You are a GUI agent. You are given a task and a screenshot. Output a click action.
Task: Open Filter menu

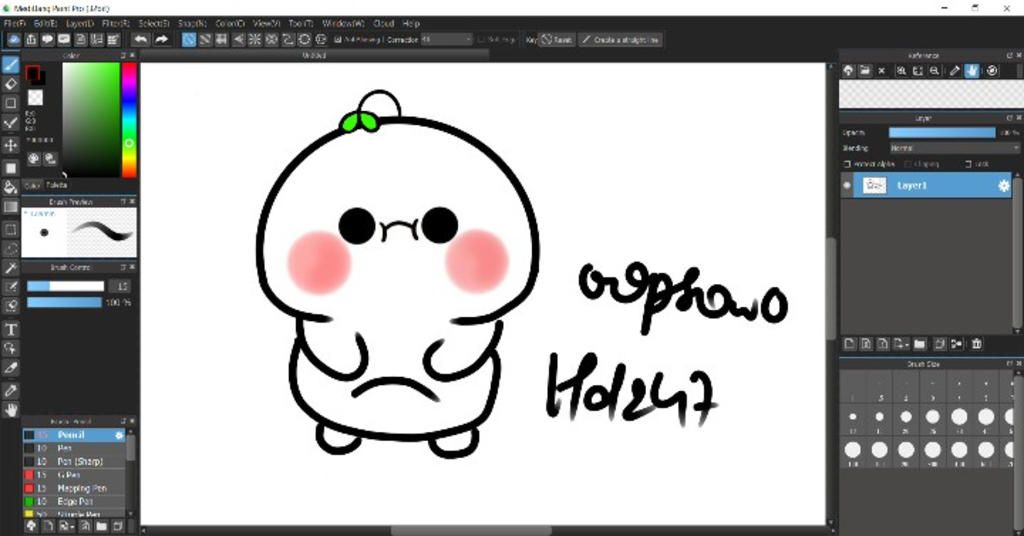pos(116,24)
